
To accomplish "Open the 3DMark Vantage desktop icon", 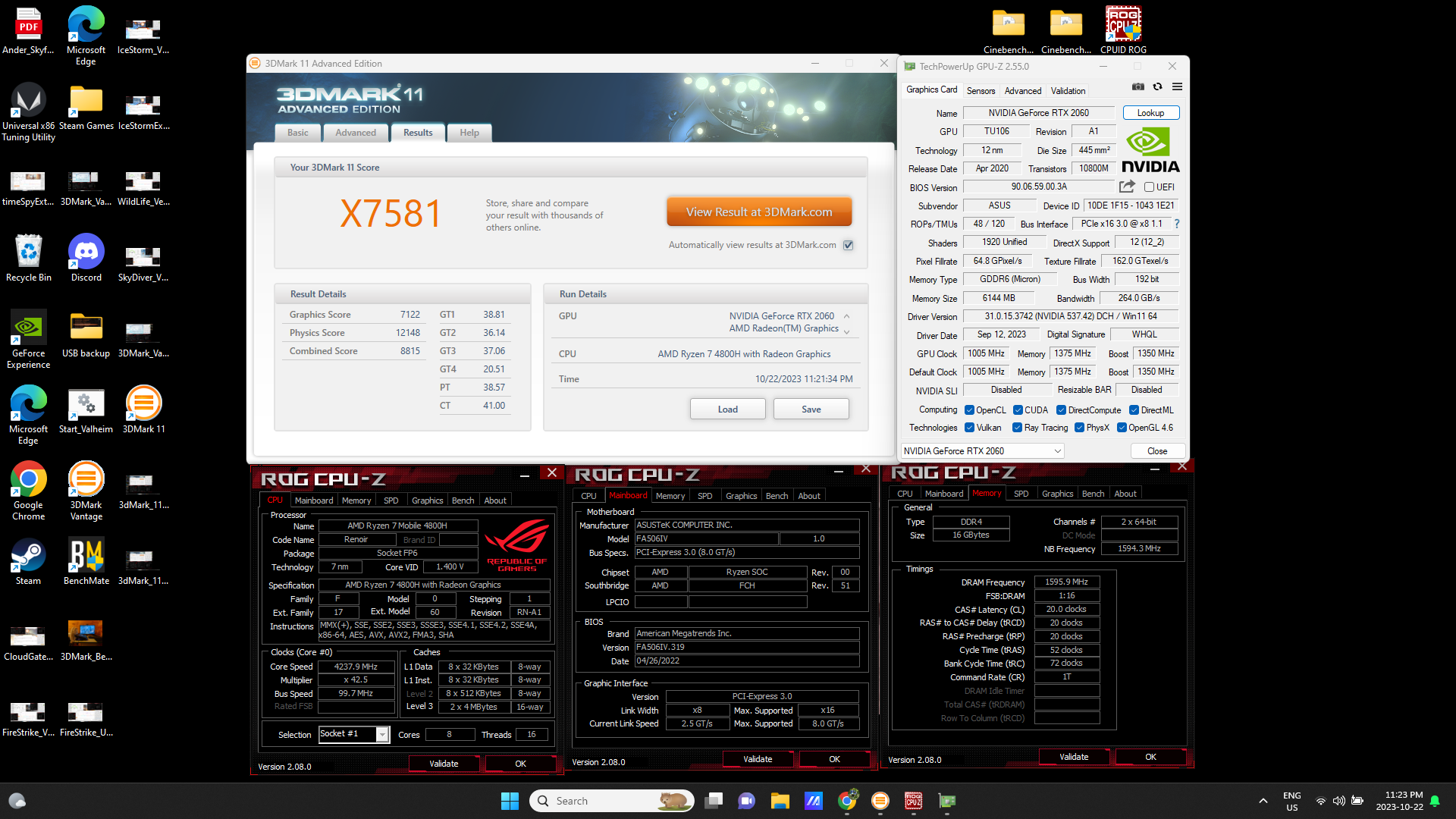I will 86,491.
